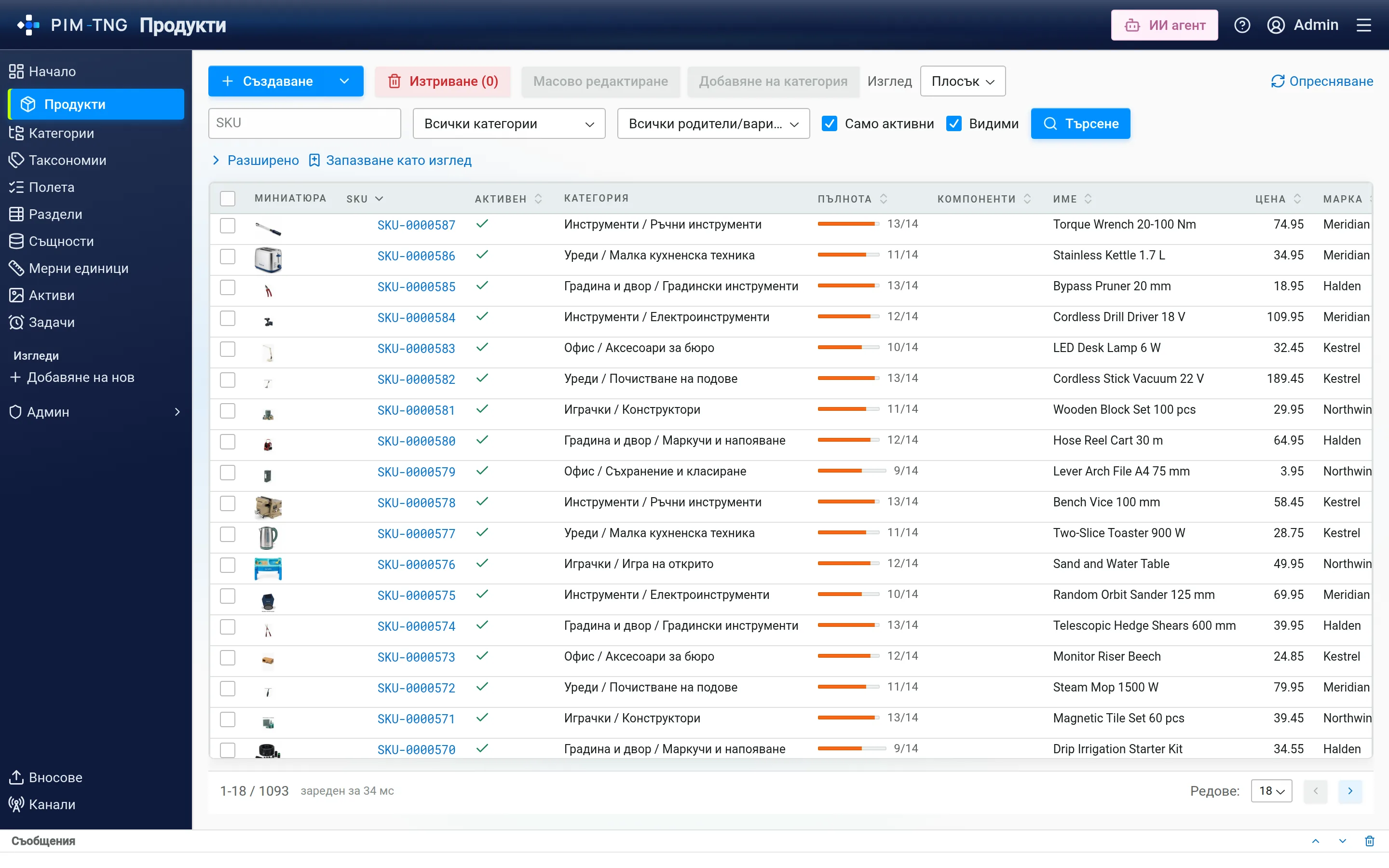Toggle the Видими checkbox
Image resolution: width=1389 pixels, height=868 pixels.
pyautogui.click(x=953, y=123)
